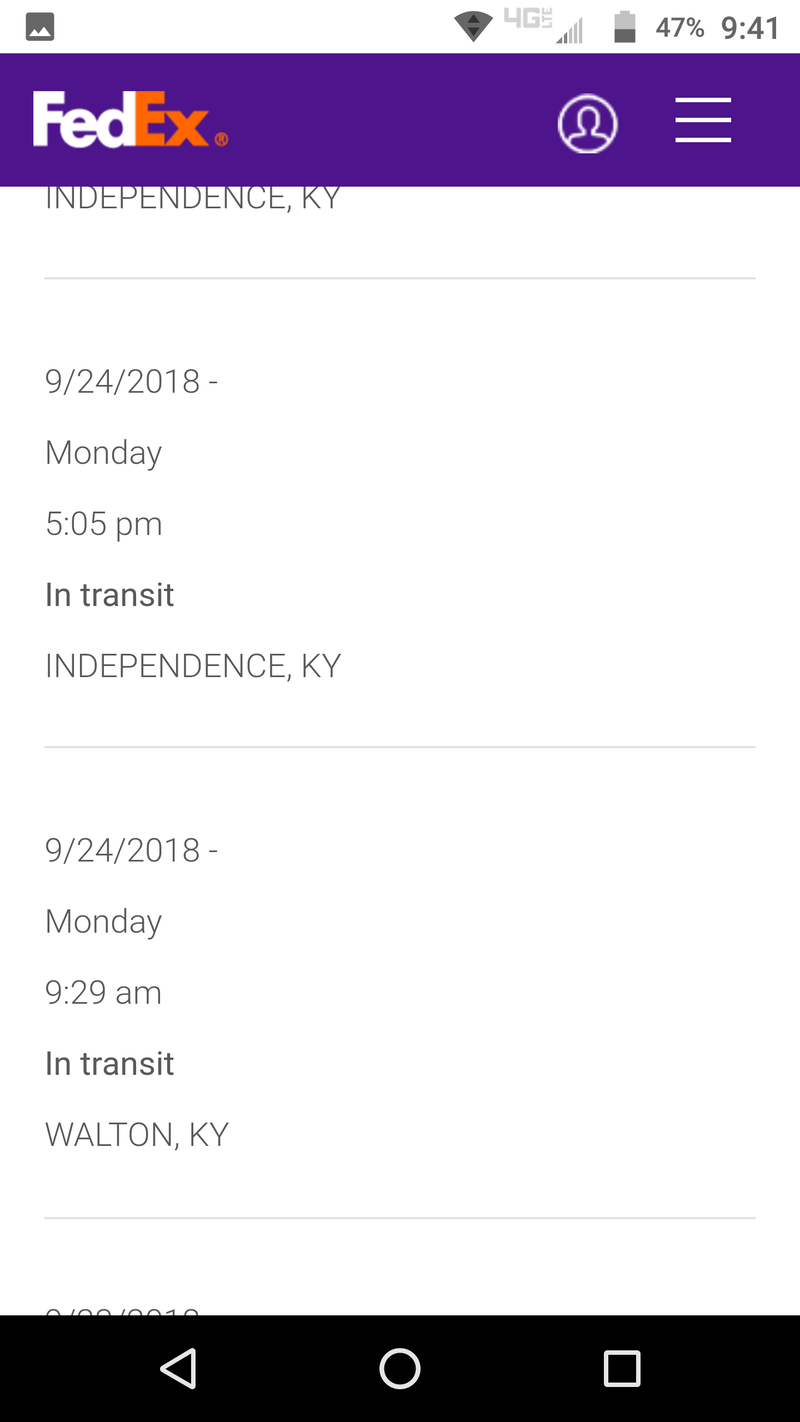Tap the image notification icon in status bar
This screenshot has width=800, height=1422.
[x=40, y=27]
